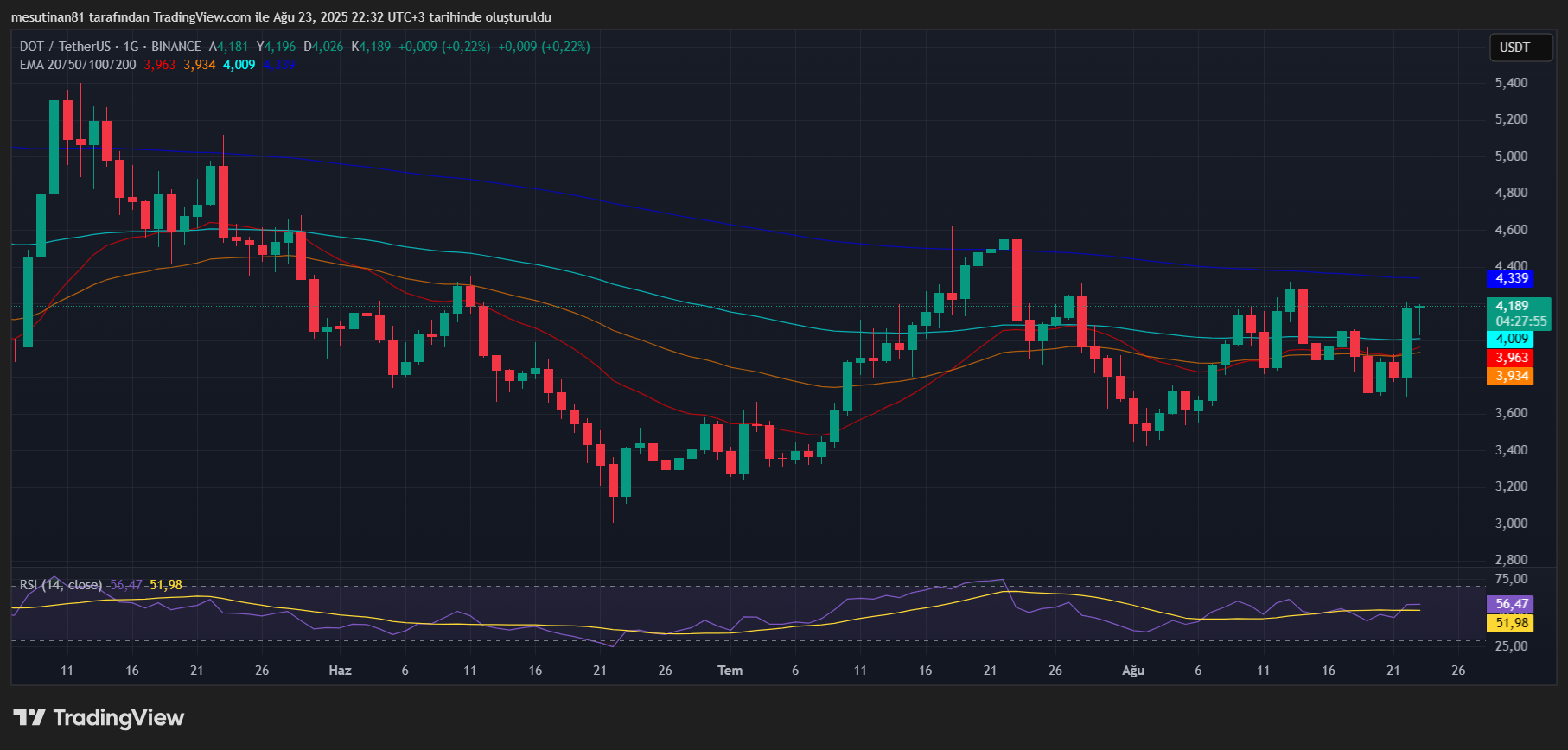Viewport: 1568px width, 750px height.
Task: Click the 3,000 price scale value
Action: click(1511, 524)
